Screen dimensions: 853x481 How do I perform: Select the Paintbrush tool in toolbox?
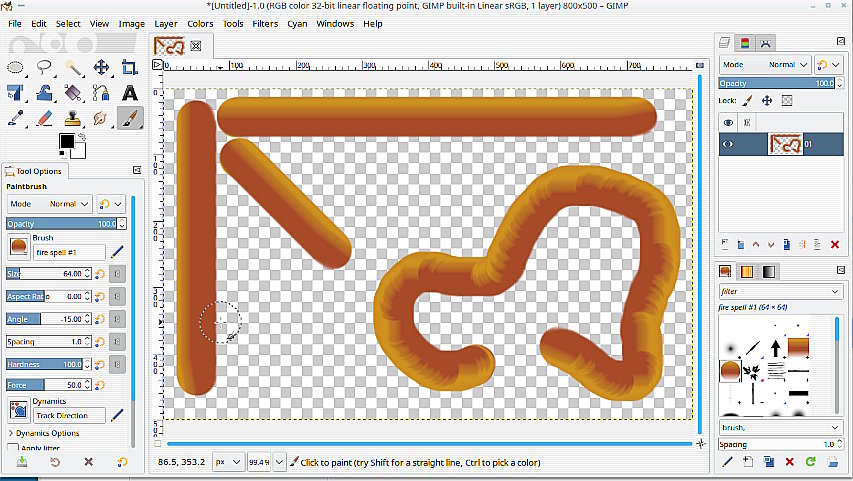(x=129, y=118)
